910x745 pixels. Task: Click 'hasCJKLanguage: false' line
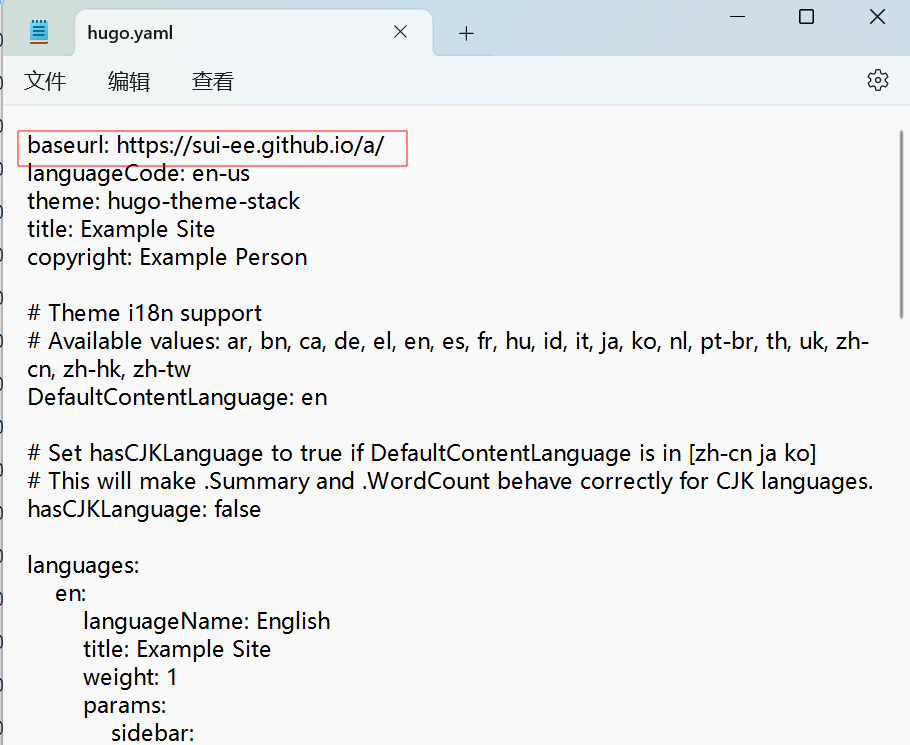pos(144,509)
